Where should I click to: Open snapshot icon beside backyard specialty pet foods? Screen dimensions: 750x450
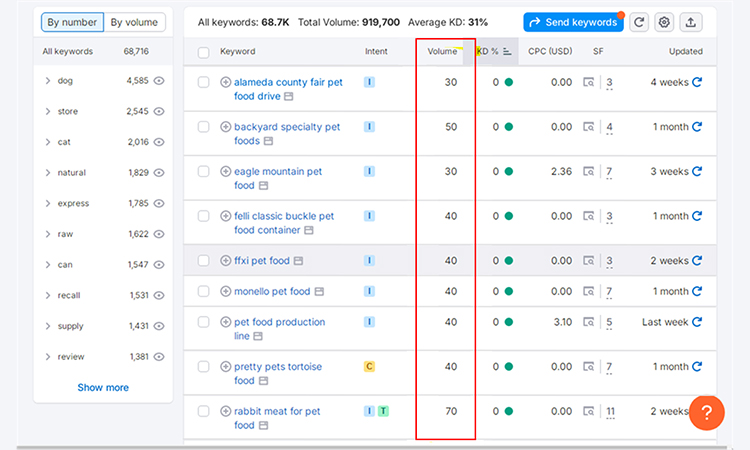[269, 141]
